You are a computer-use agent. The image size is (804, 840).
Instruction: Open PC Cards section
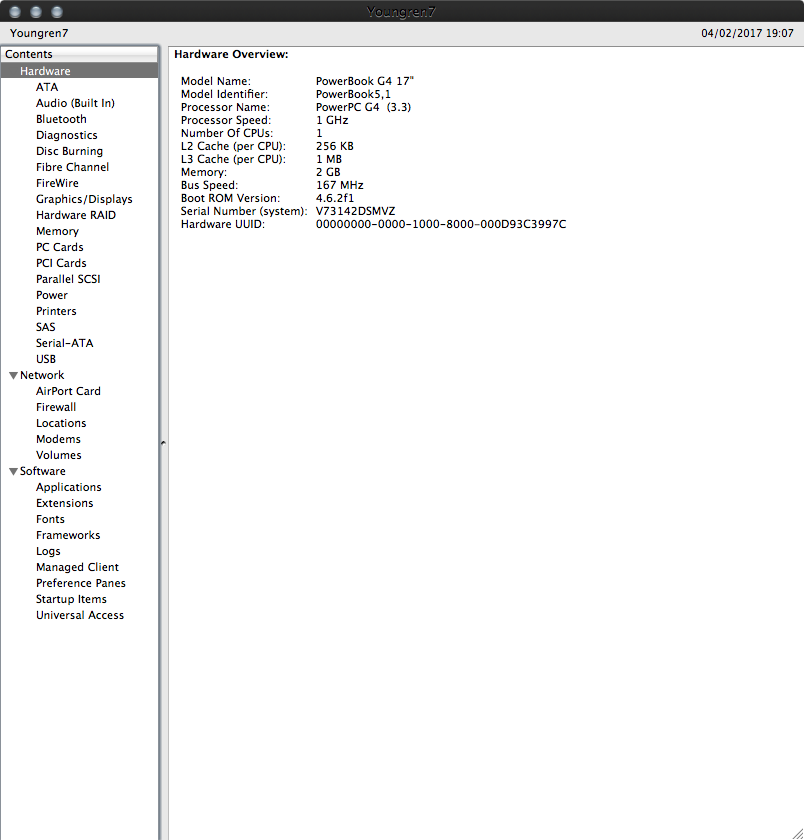click(x=59, y=247)
